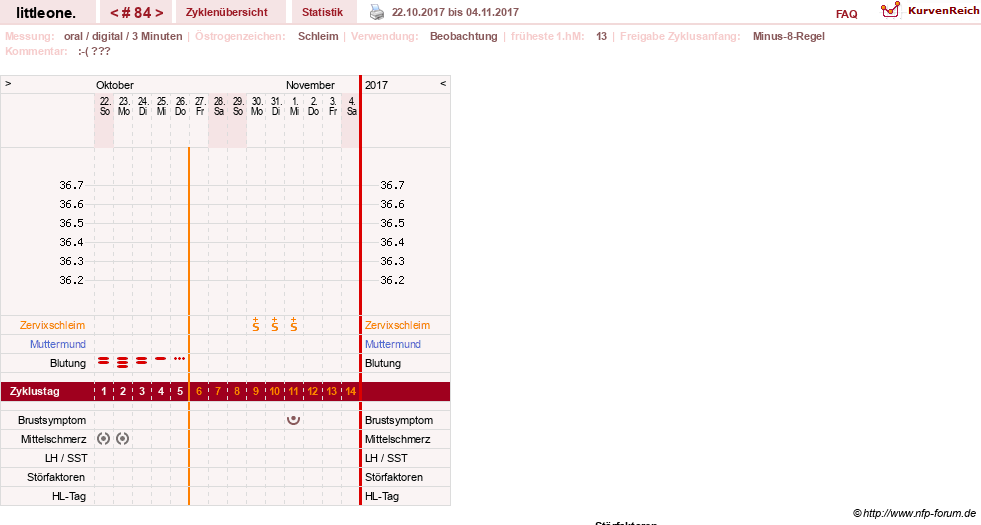This screenshot has width=981, height=525.
Task: Click the November month label
Action: click(x=310, y=85)
